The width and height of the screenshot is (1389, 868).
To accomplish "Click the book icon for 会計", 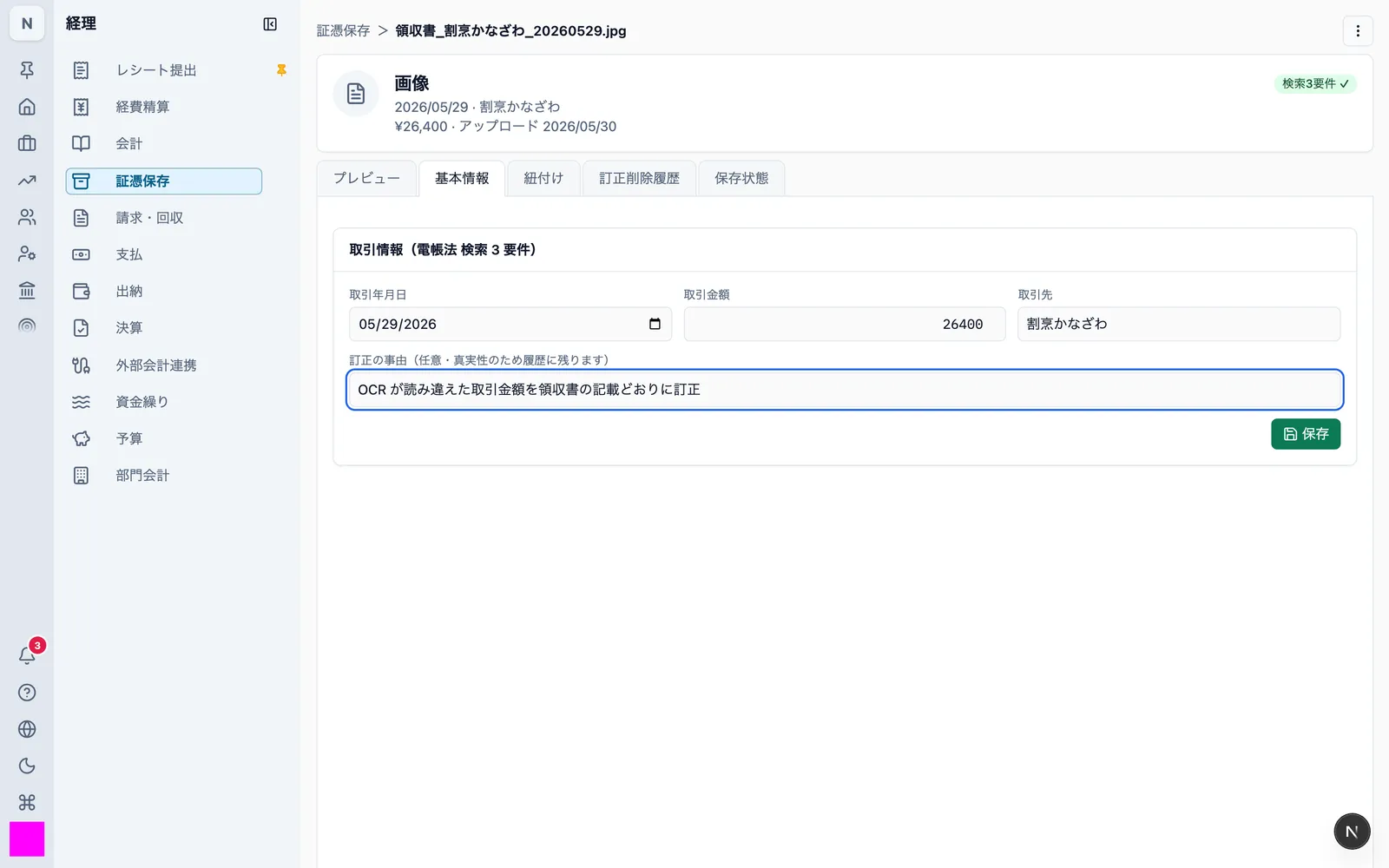I will tap(81, 143).
